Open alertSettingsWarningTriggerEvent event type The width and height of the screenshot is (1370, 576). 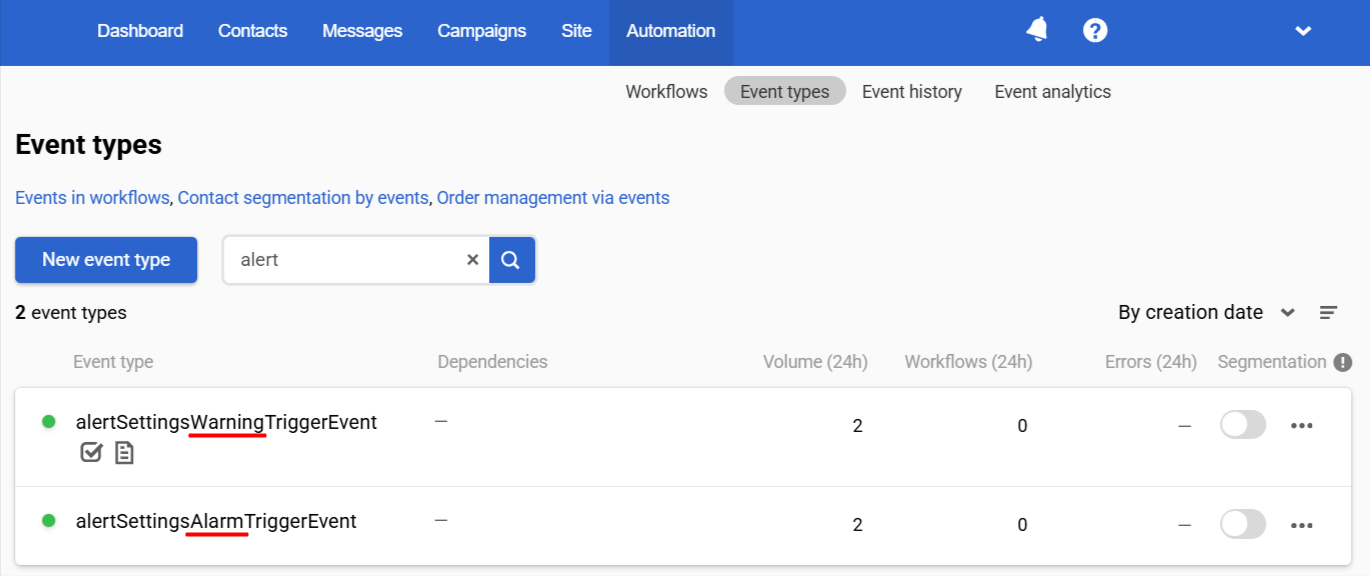(x=226, y=422)
